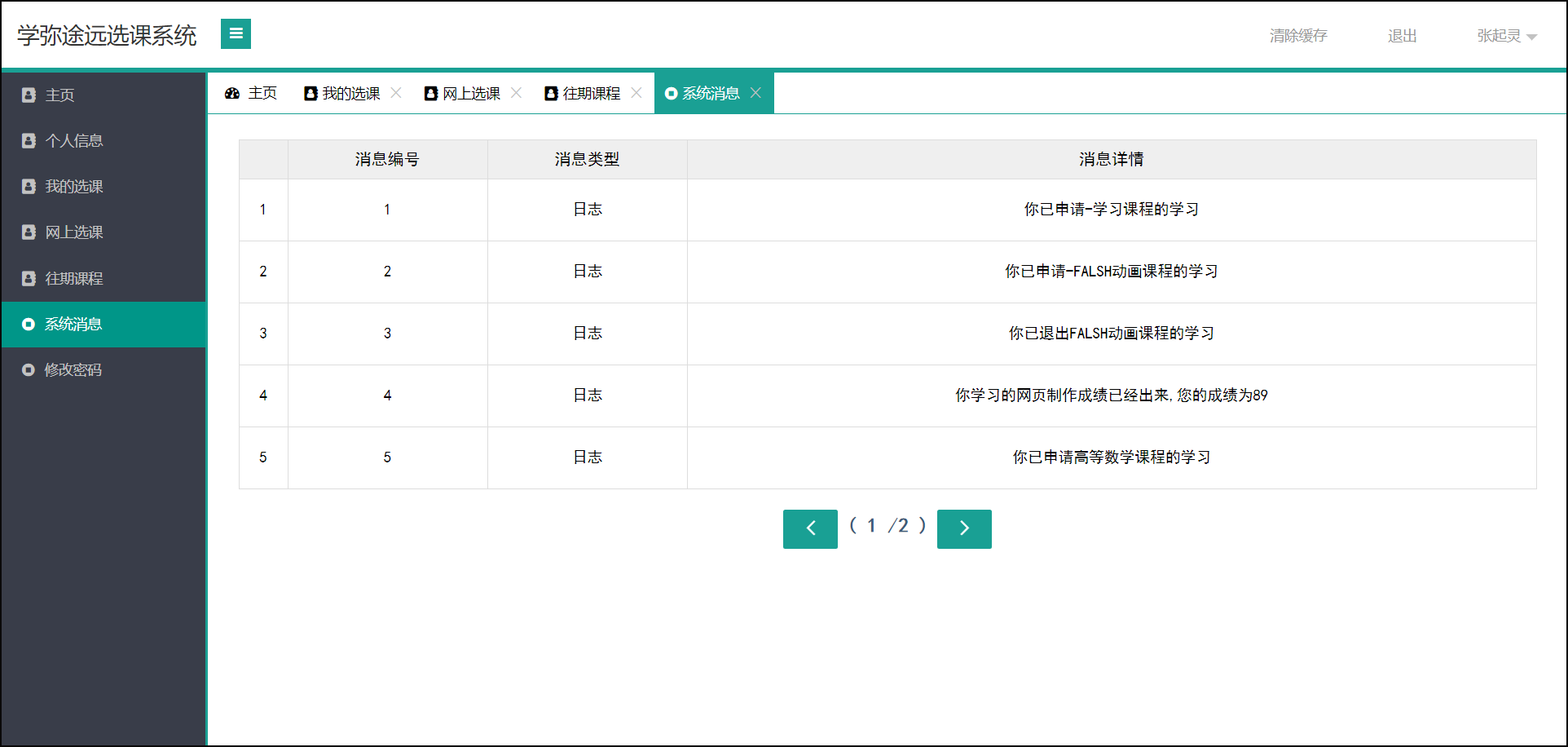
Task: Close the 我的选课 tab
Action: (x=397, y=93)
